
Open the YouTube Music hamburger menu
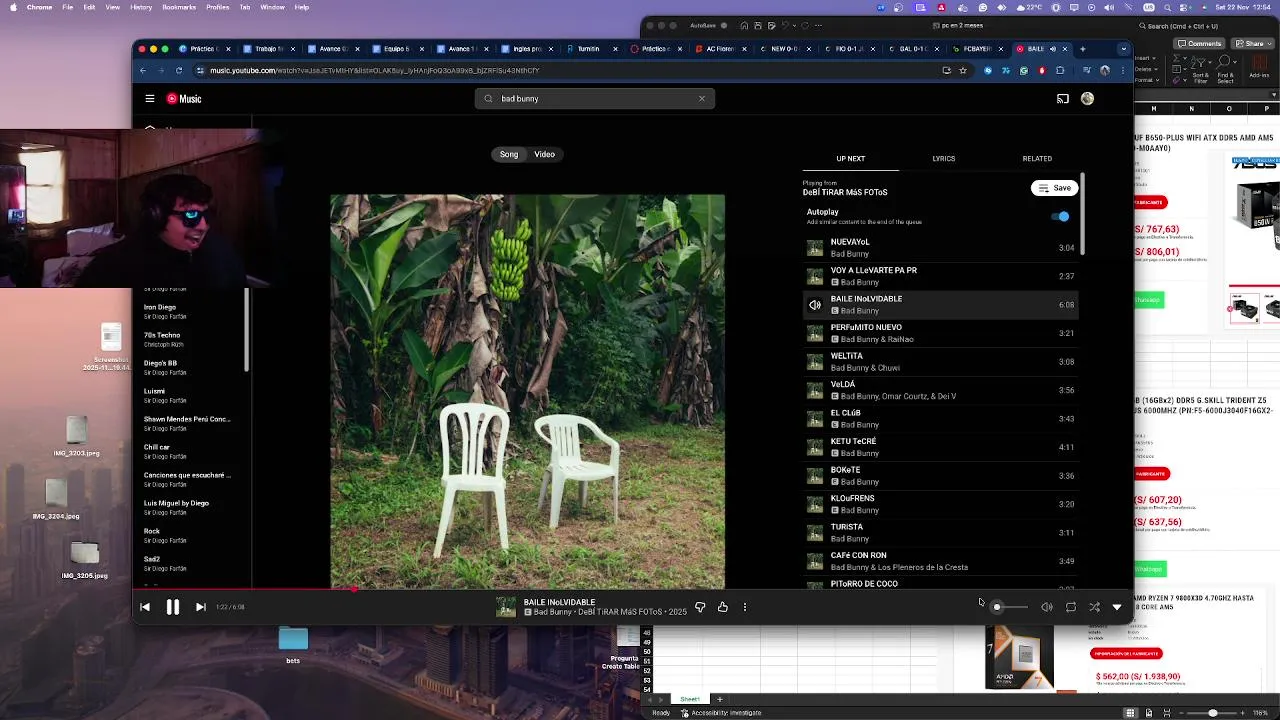[x=149, y=98]
